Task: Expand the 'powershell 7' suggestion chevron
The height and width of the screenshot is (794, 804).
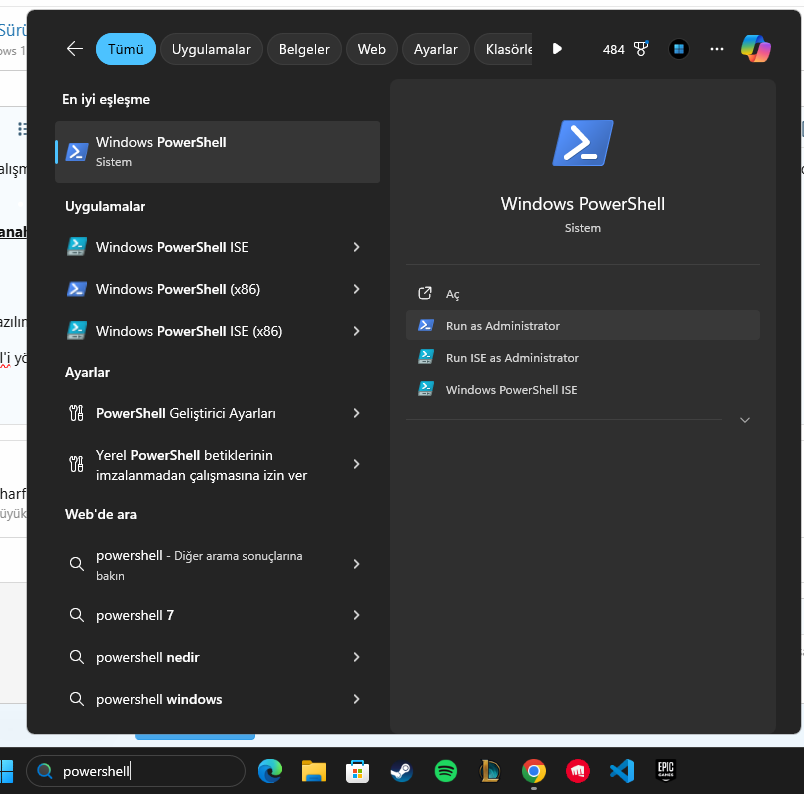Action: (356, 615)
